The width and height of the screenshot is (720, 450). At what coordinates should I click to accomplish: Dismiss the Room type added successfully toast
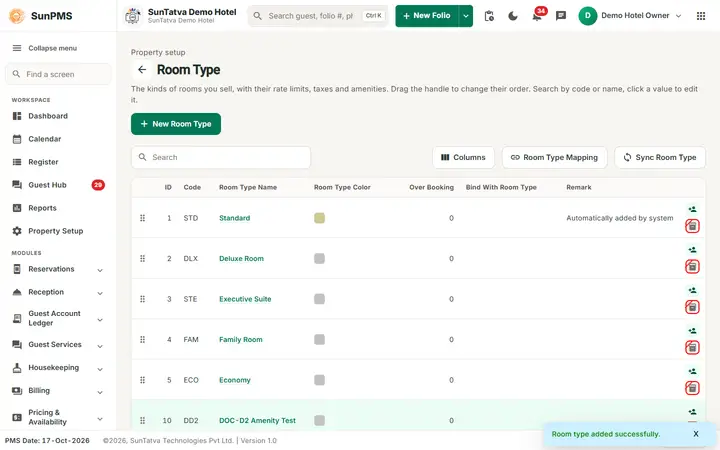coord(696,434)
